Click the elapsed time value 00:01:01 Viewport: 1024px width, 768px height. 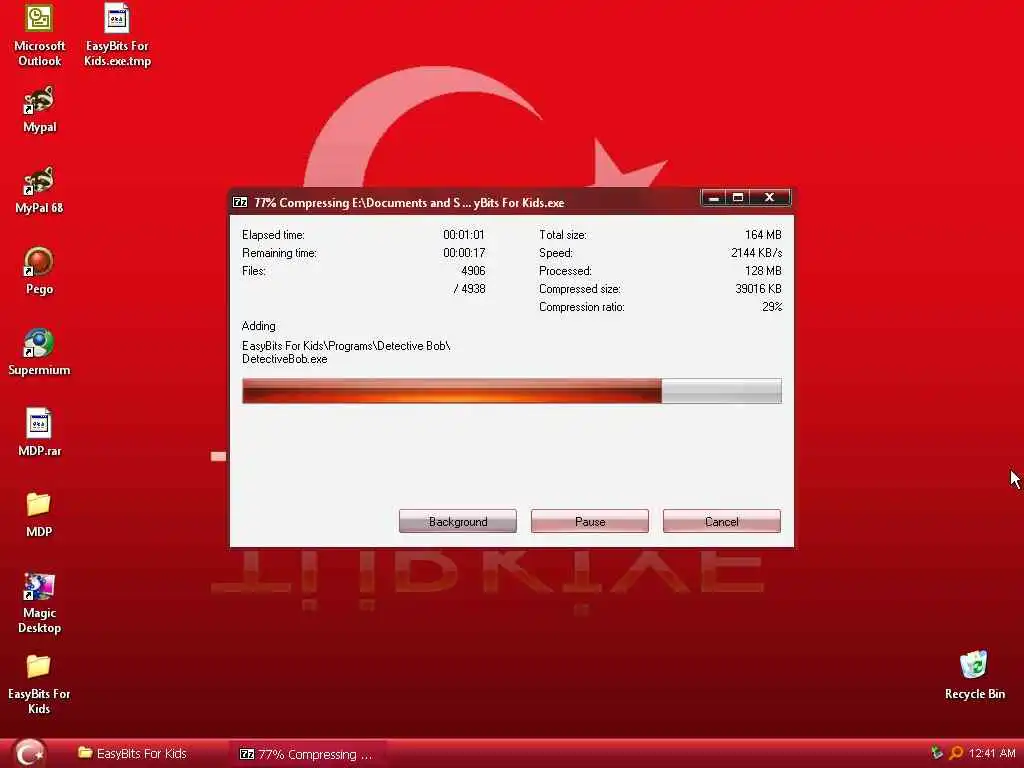pos(464,235)
